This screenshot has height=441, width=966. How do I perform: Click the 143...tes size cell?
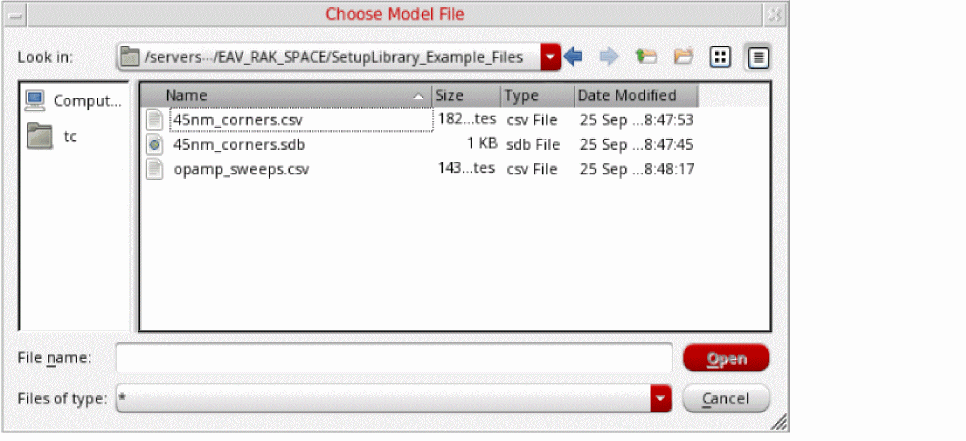tap(466, 168)
